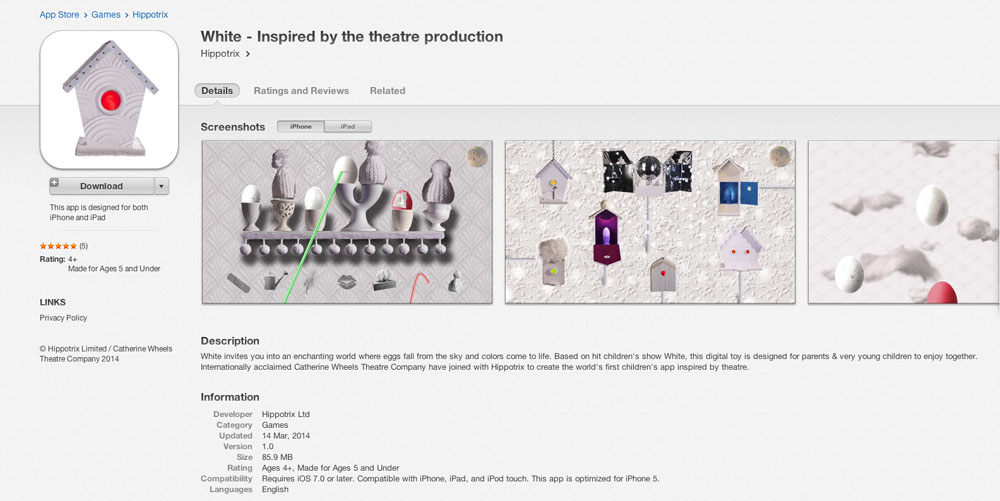Click the app title heading text
Screen dimensions: 1000x501
[x=351, y=36]
